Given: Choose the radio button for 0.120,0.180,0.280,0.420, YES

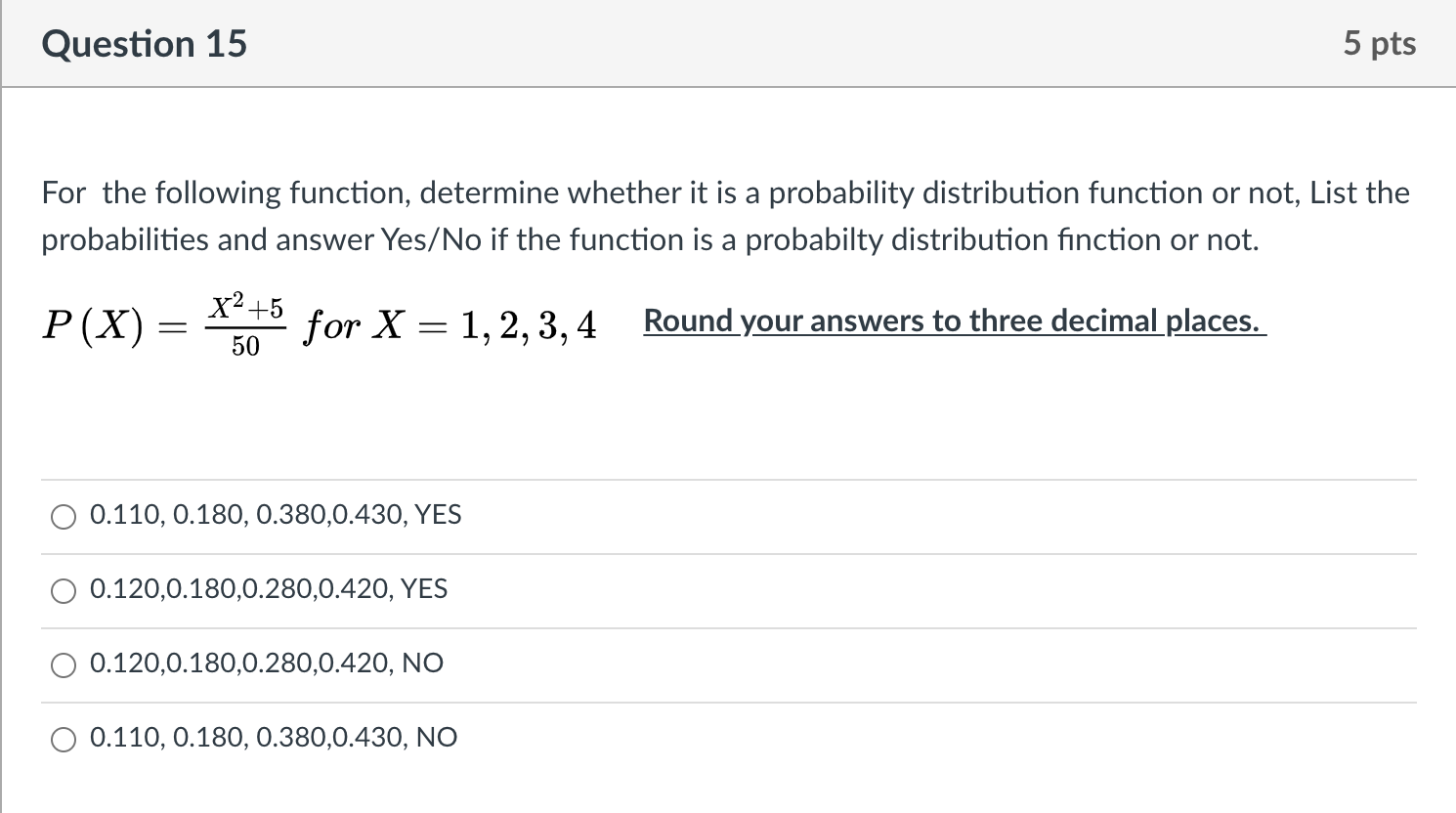Looking at the screenshot, I should (x=64, y=591).
